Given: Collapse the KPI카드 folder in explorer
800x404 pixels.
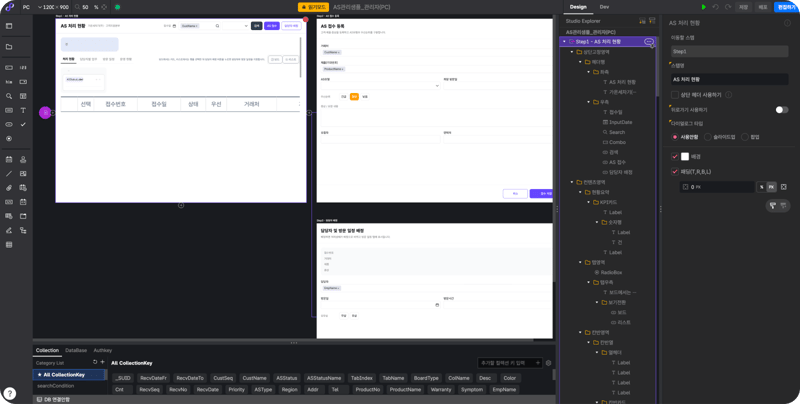Looking at the screenshot, I should coord(588,202).
